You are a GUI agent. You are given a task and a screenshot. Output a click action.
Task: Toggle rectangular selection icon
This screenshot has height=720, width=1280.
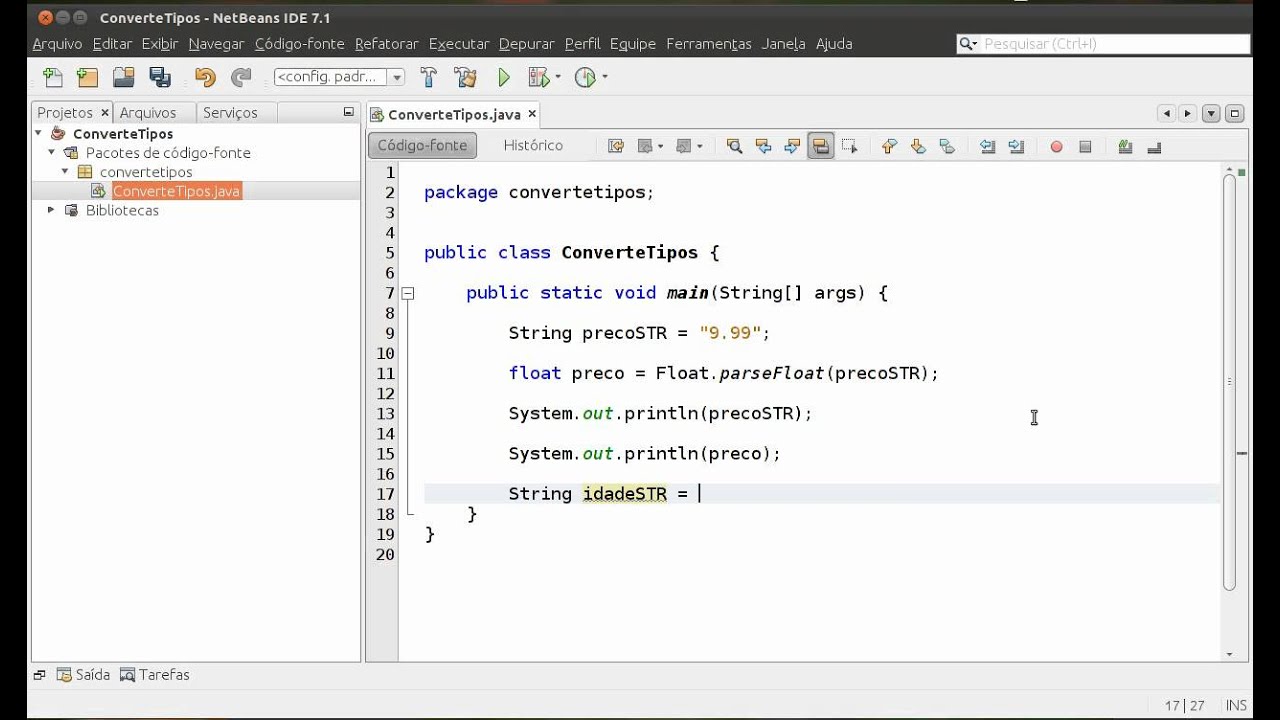[849, 146]
